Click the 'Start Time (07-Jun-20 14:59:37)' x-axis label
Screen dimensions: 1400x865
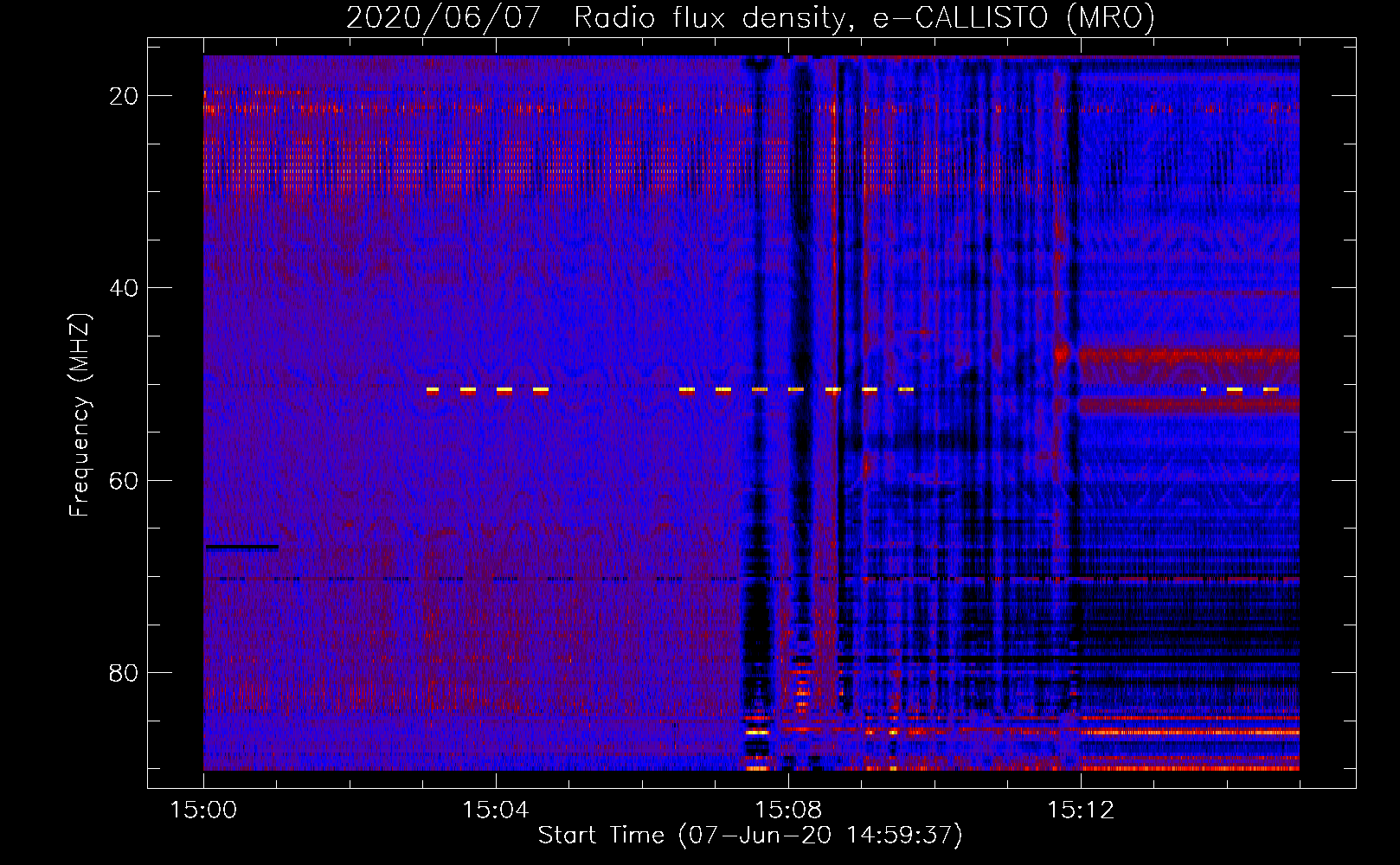pos(750,836)
